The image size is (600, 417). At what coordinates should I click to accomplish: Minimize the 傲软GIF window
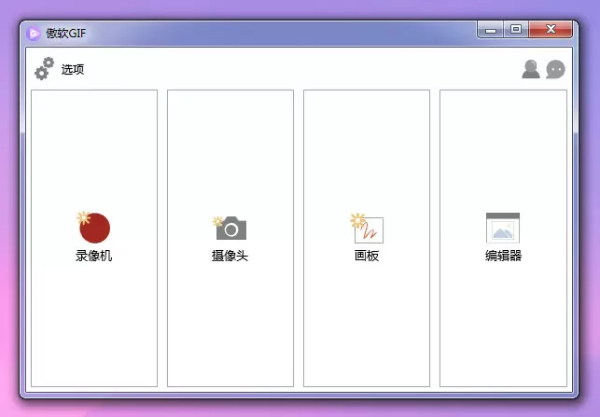tap(491, 29)
